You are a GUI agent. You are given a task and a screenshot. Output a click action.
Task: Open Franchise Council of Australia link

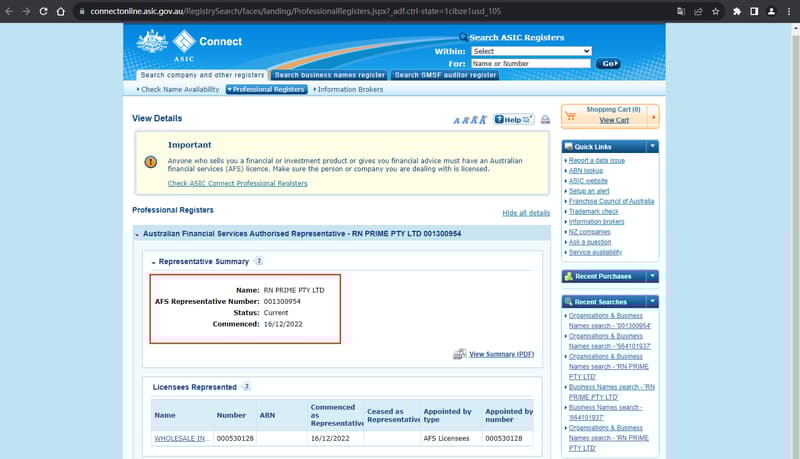[611, 201]
